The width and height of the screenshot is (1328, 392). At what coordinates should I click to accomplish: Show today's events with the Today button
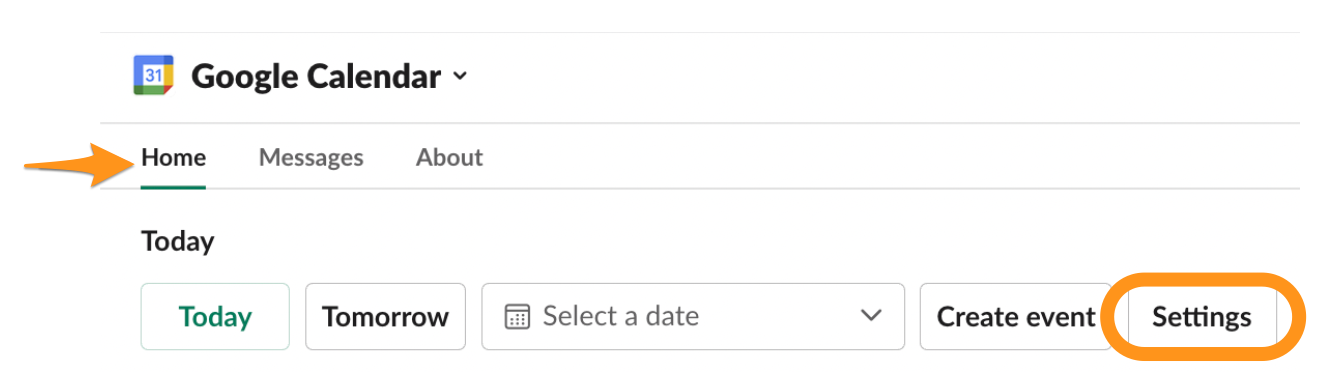(215, 316)
